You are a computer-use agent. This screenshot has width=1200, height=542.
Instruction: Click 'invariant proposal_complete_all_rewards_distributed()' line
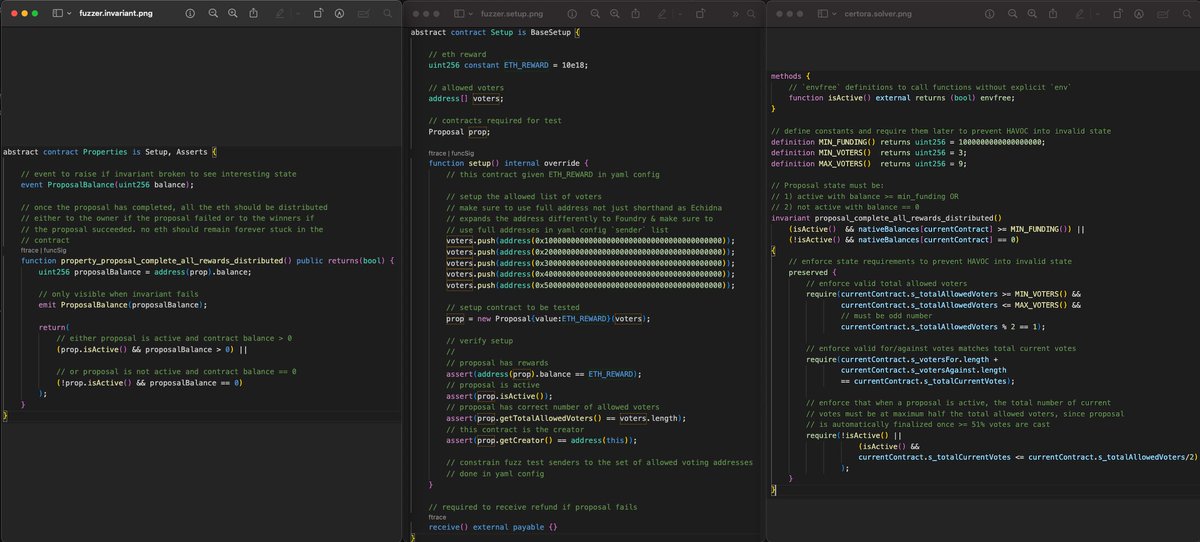tap(886, 217)
